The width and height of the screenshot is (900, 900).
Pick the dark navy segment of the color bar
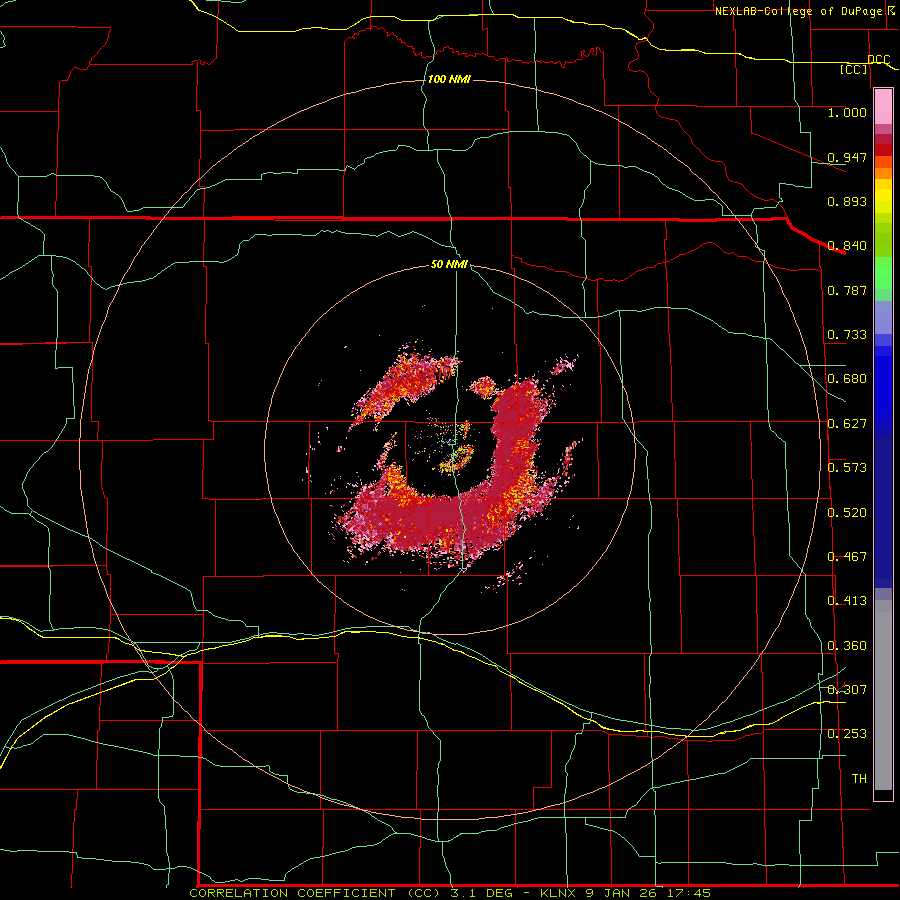(x=883, y=511)
